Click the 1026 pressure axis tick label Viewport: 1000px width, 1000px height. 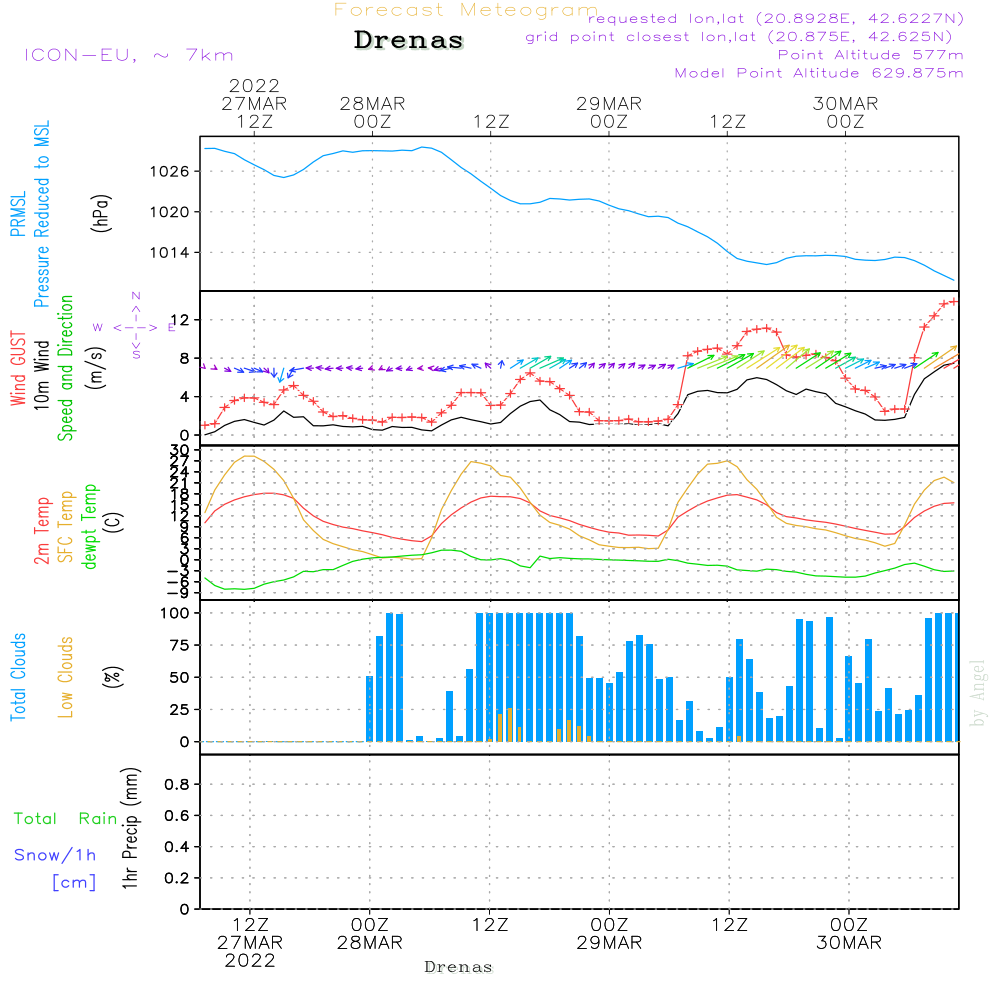coord(170,171)
